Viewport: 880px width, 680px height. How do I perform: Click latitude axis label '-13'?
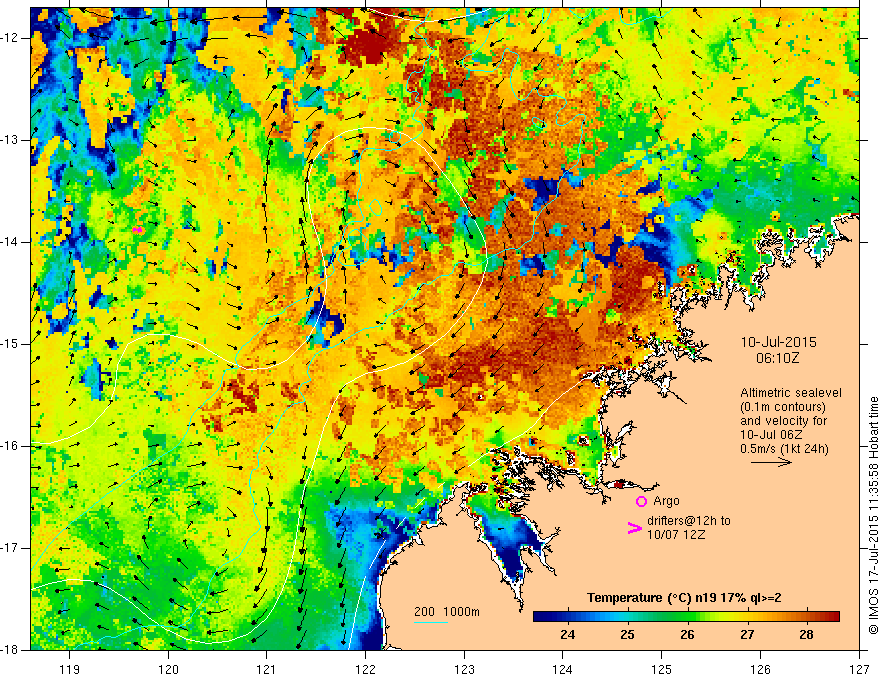coord(11,140)
